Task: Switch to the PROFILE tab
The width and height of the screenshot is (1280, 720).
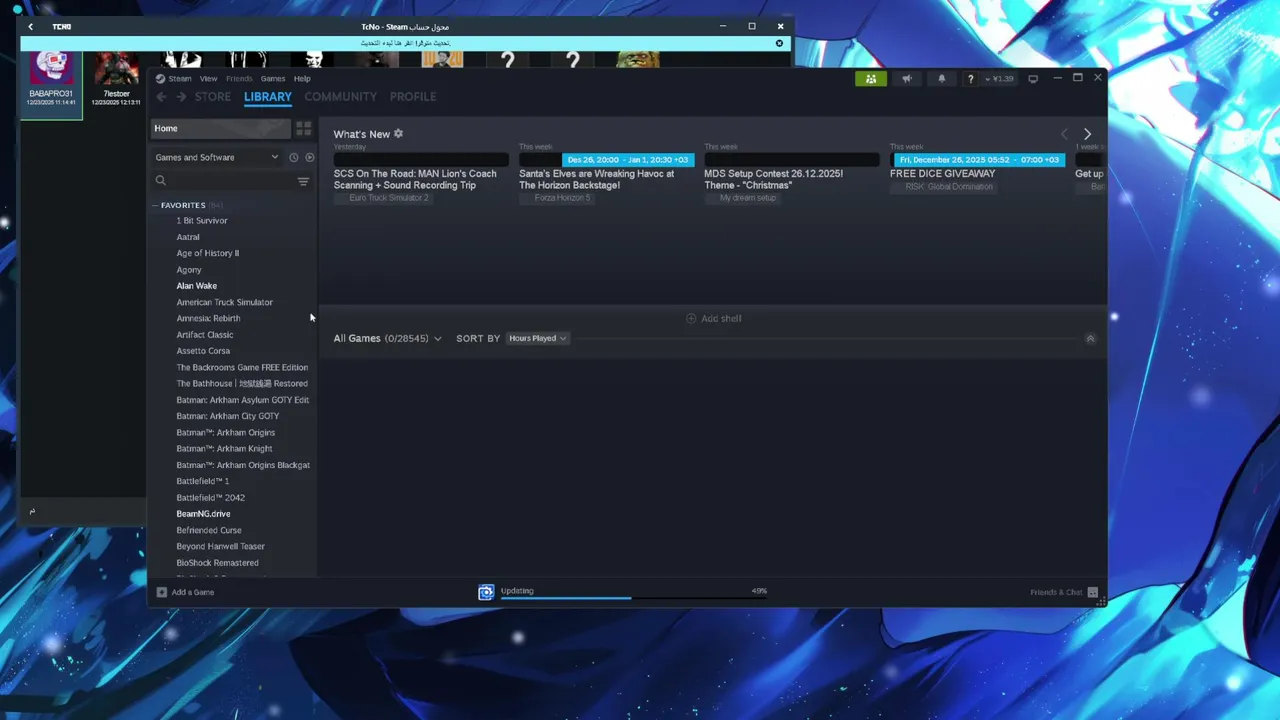Action: tap(413, 97)
